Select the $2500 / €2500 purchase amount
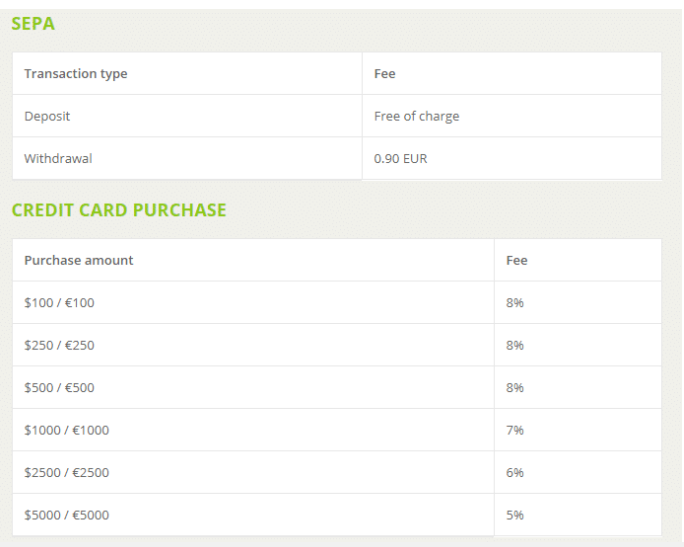 point(66,472)
